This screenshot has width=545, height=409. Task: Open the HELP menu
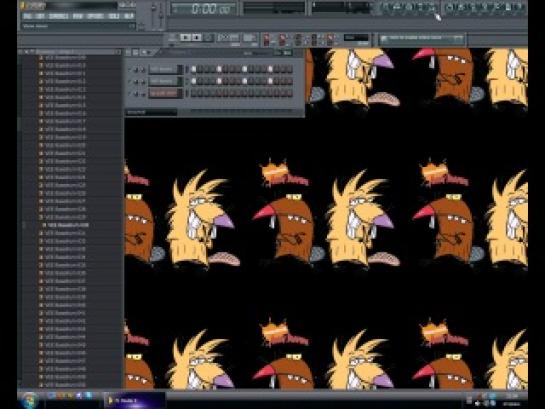129,16
